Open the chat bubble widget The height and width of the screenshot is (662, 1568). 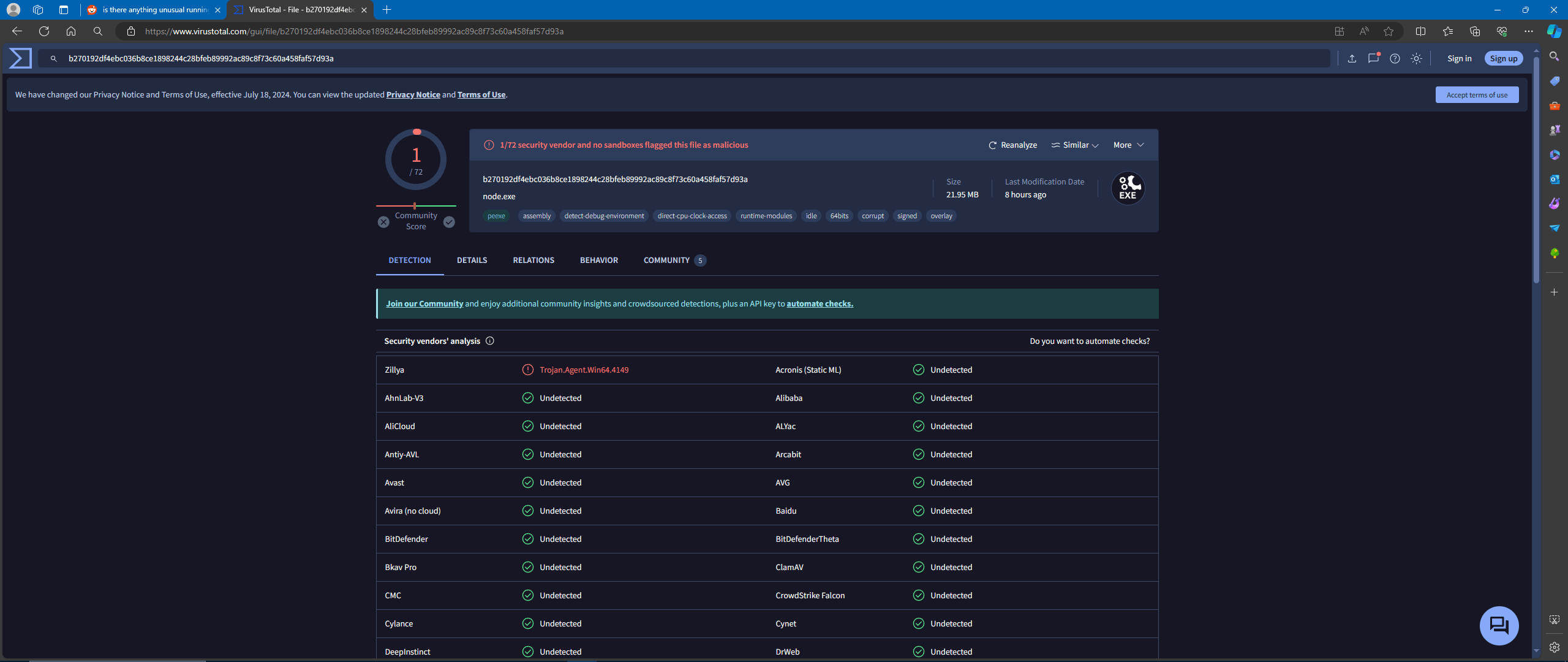(1499, 625)
